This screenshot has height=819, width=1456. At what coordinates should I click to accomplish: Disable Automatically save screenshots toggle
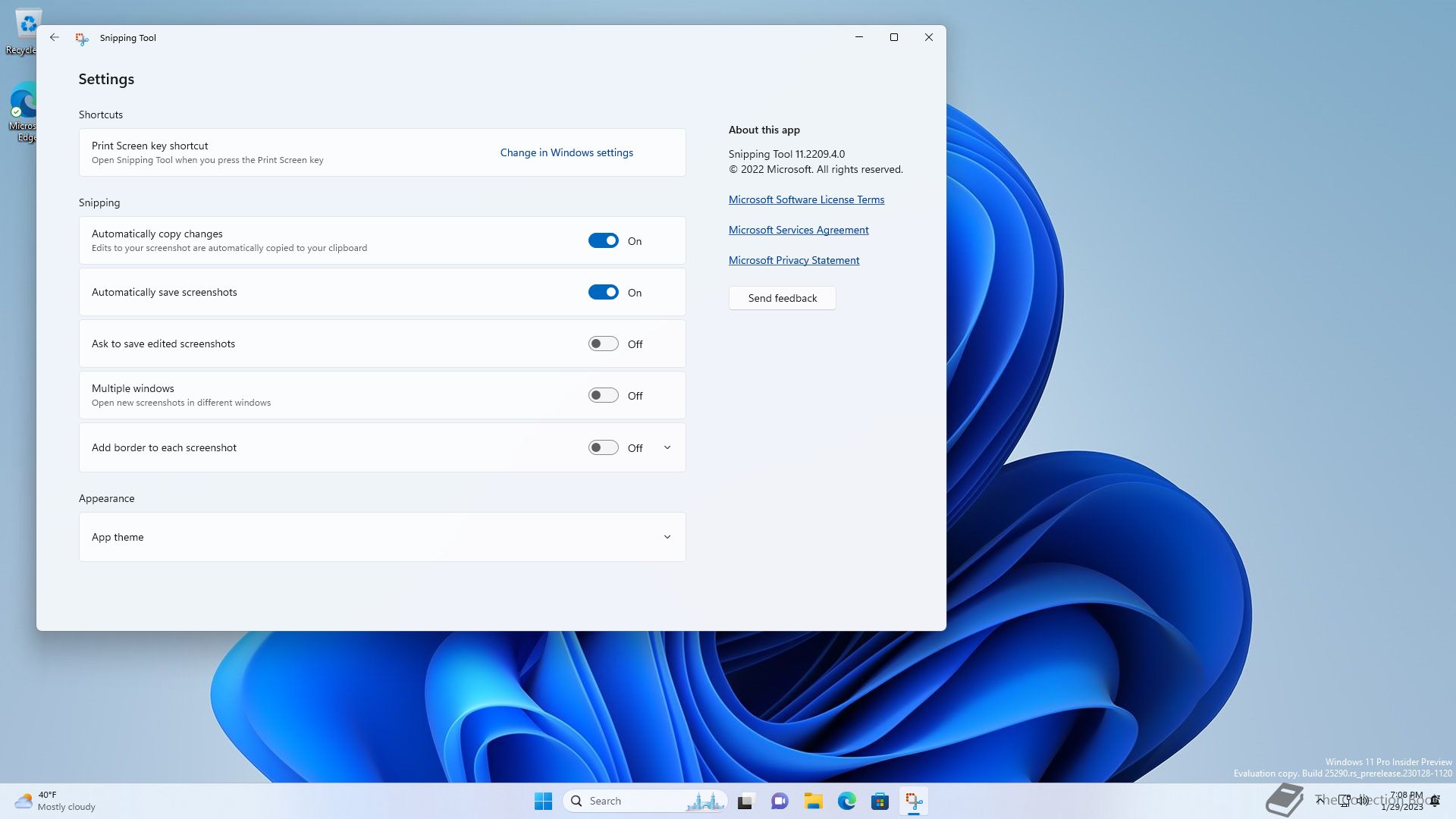click(x=603, y=292)
